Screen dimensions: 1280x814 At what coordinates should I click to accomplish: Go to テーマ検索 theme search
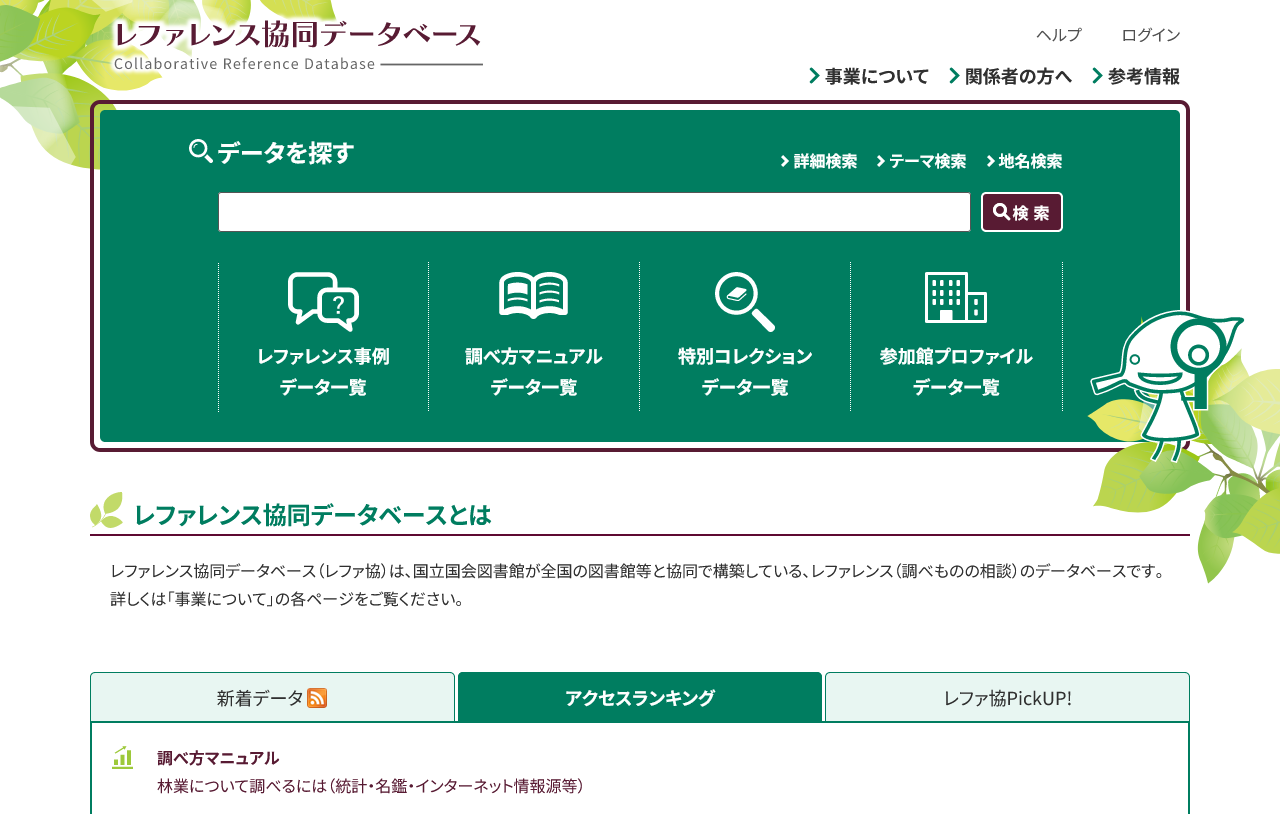point(922,161)
